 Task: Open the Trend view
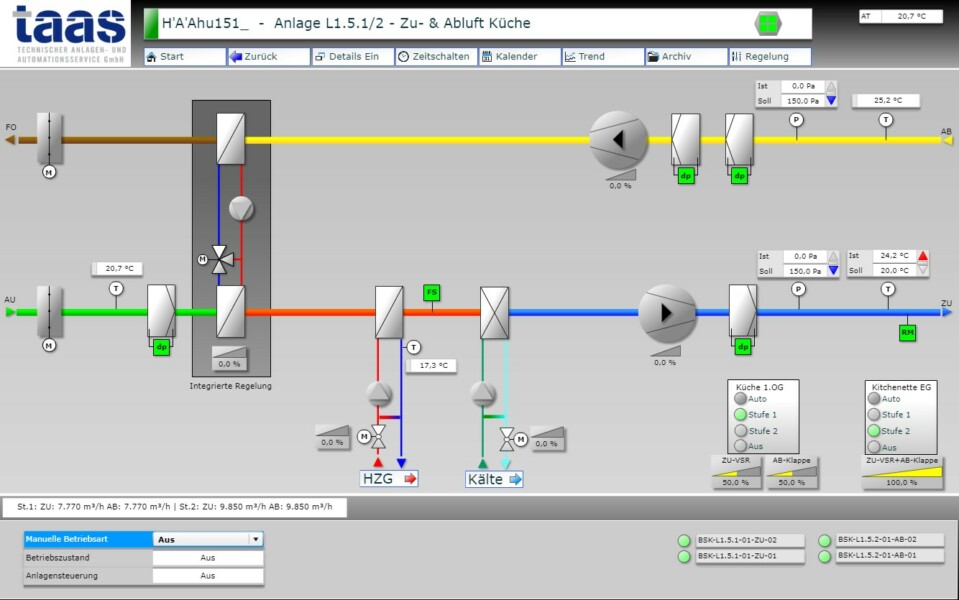click(x=603, y=56)
